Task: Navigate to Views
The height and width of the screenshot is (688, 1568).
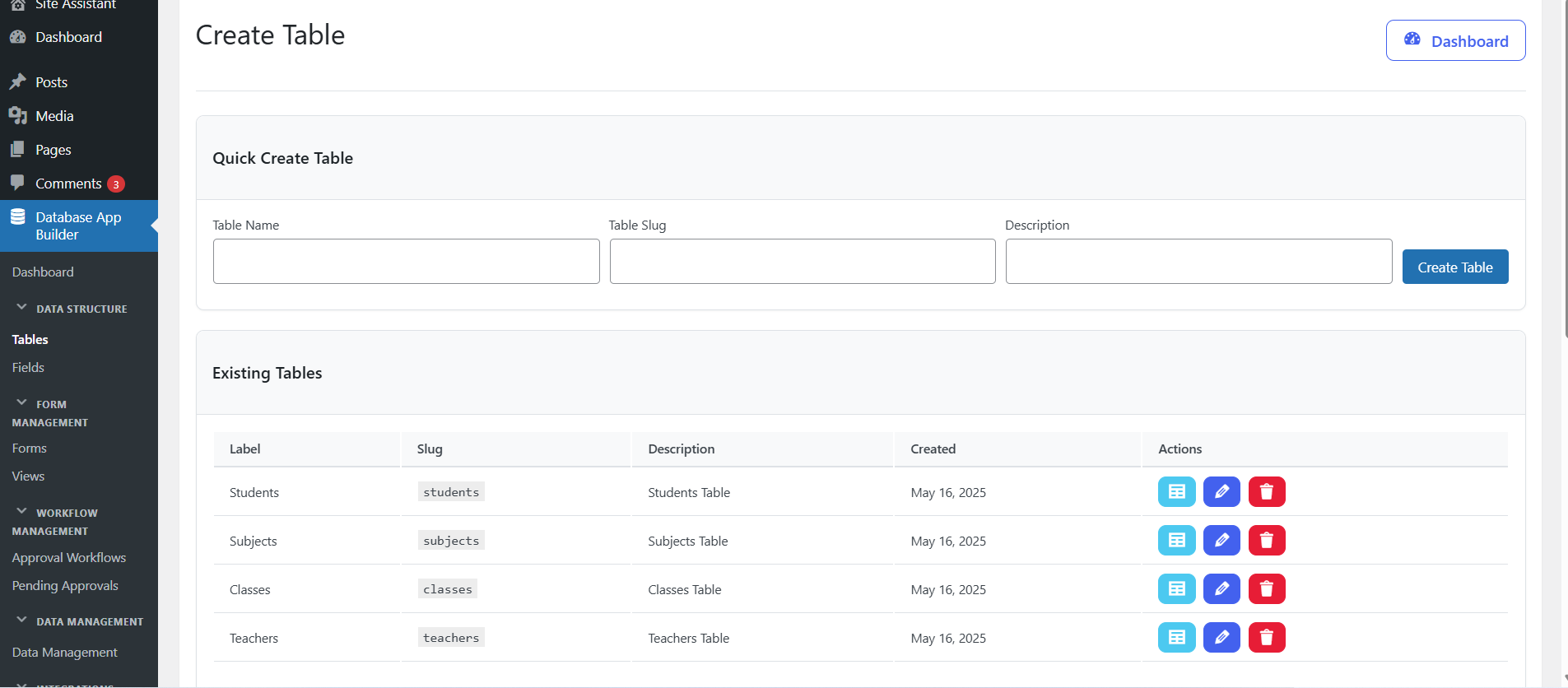Action: click(x=28, y=476)
